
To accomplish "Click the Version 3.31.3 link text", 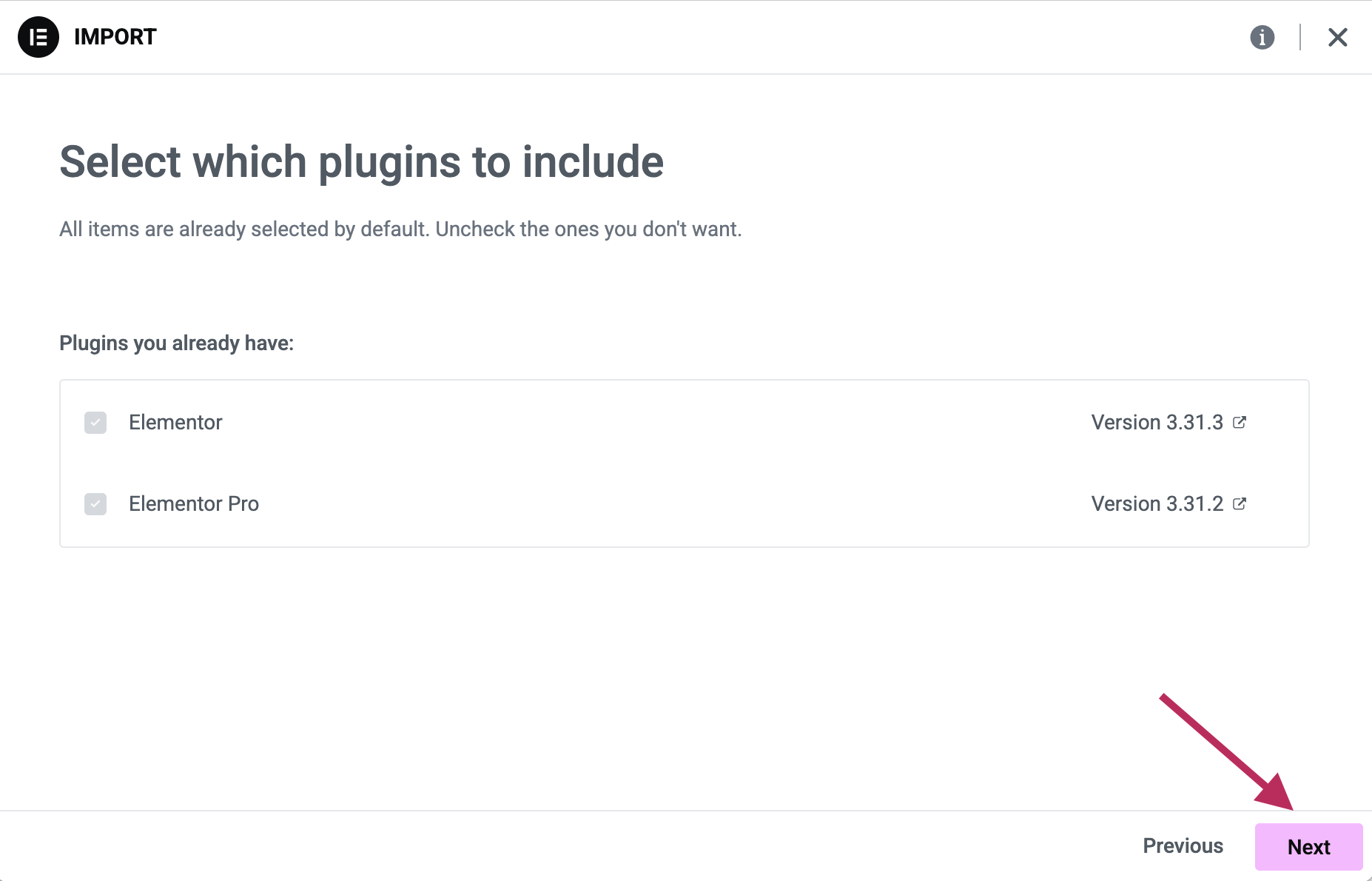I will point(1157,423).
